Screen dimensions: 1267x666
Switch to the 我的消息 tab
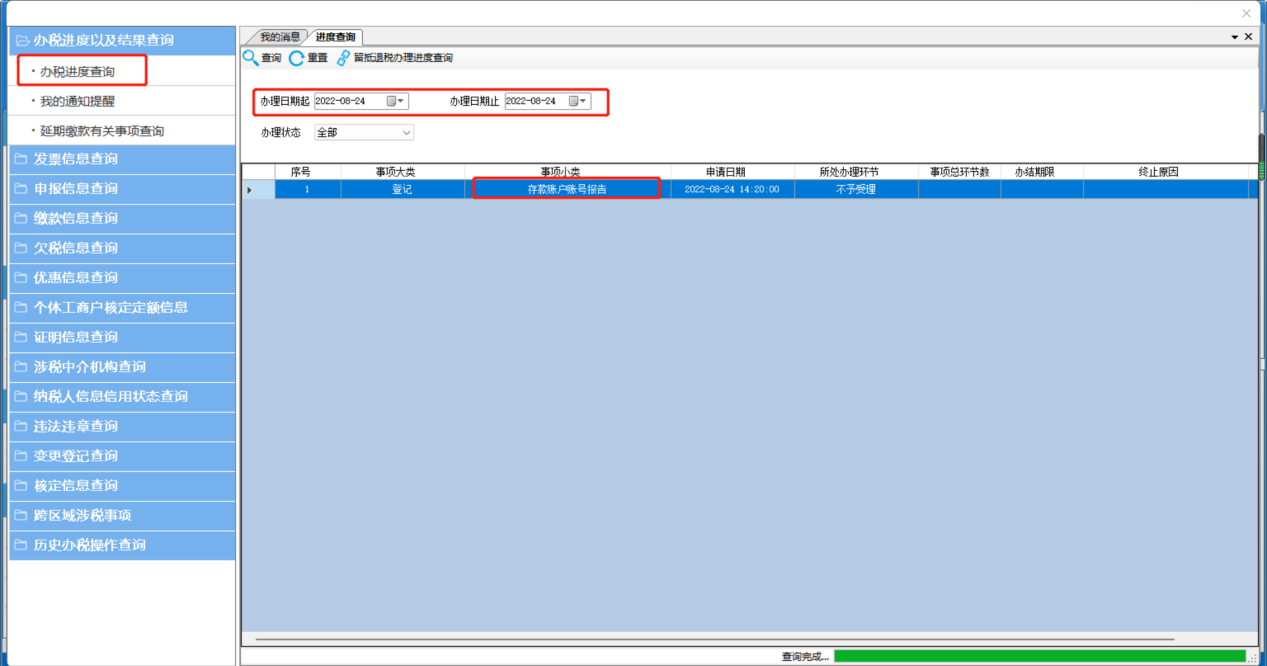pos(279,37)
